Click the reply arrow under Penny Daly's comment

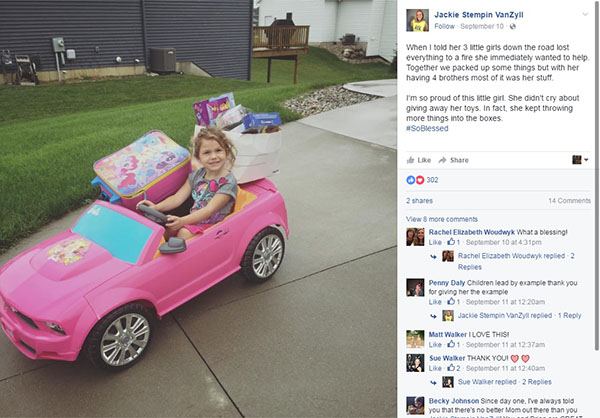tap(433, 316)
